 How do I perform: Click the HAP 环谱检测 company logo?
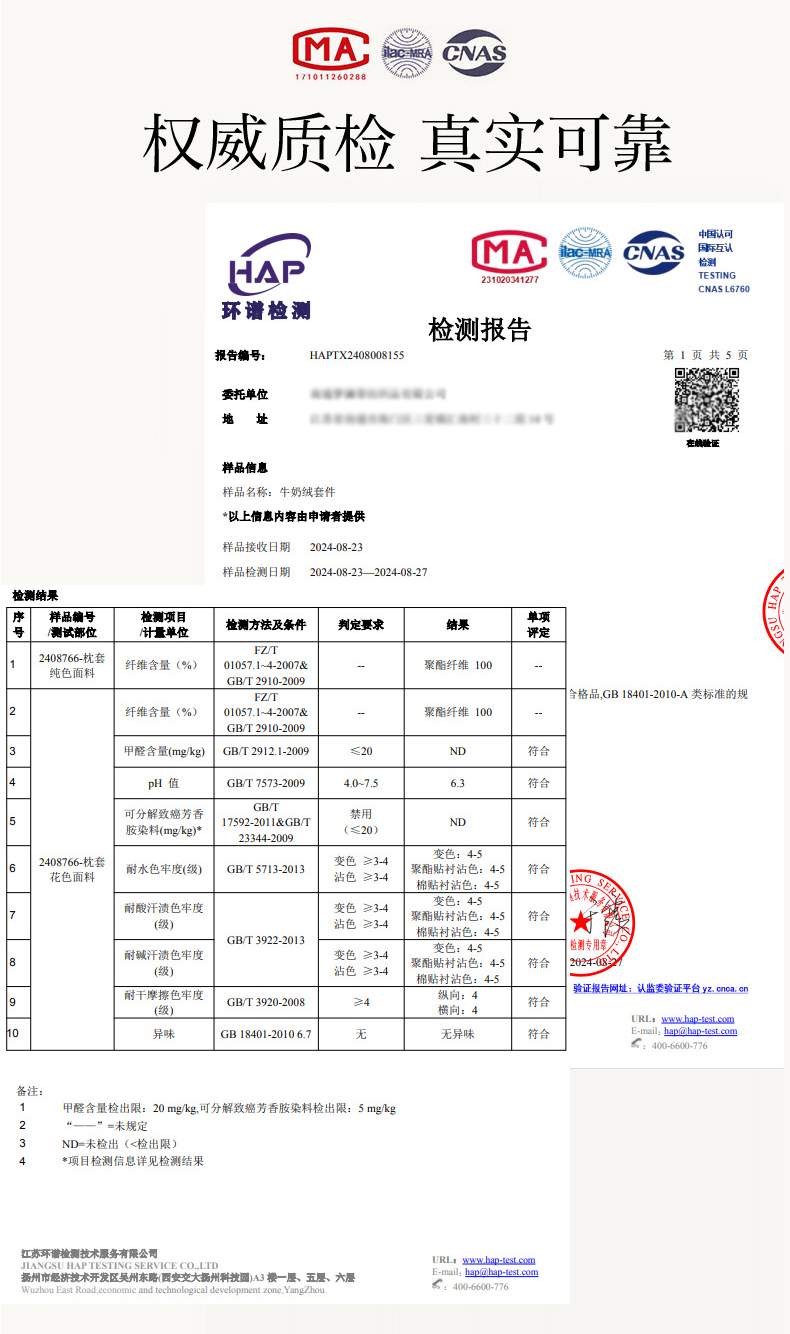point(268,277)
